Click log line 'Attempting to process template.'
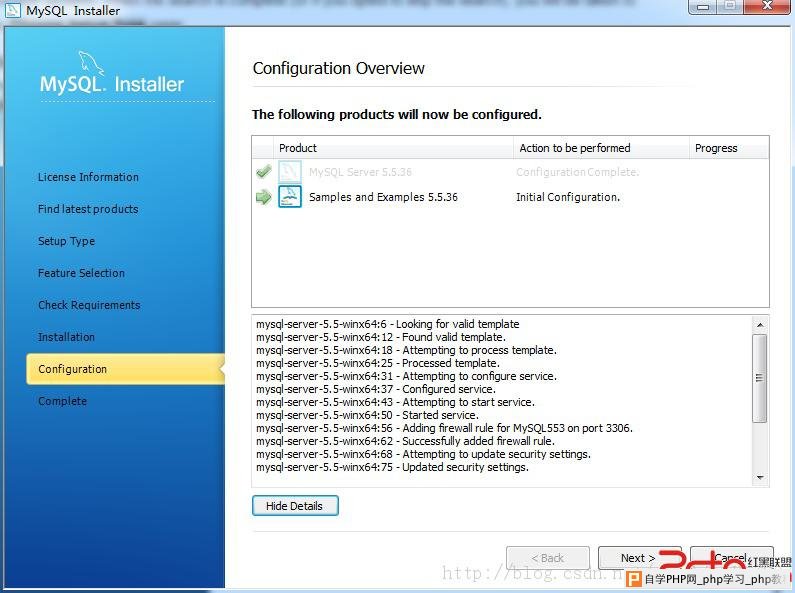The height and width of the screenshot is (593, 795). point(406,350)
